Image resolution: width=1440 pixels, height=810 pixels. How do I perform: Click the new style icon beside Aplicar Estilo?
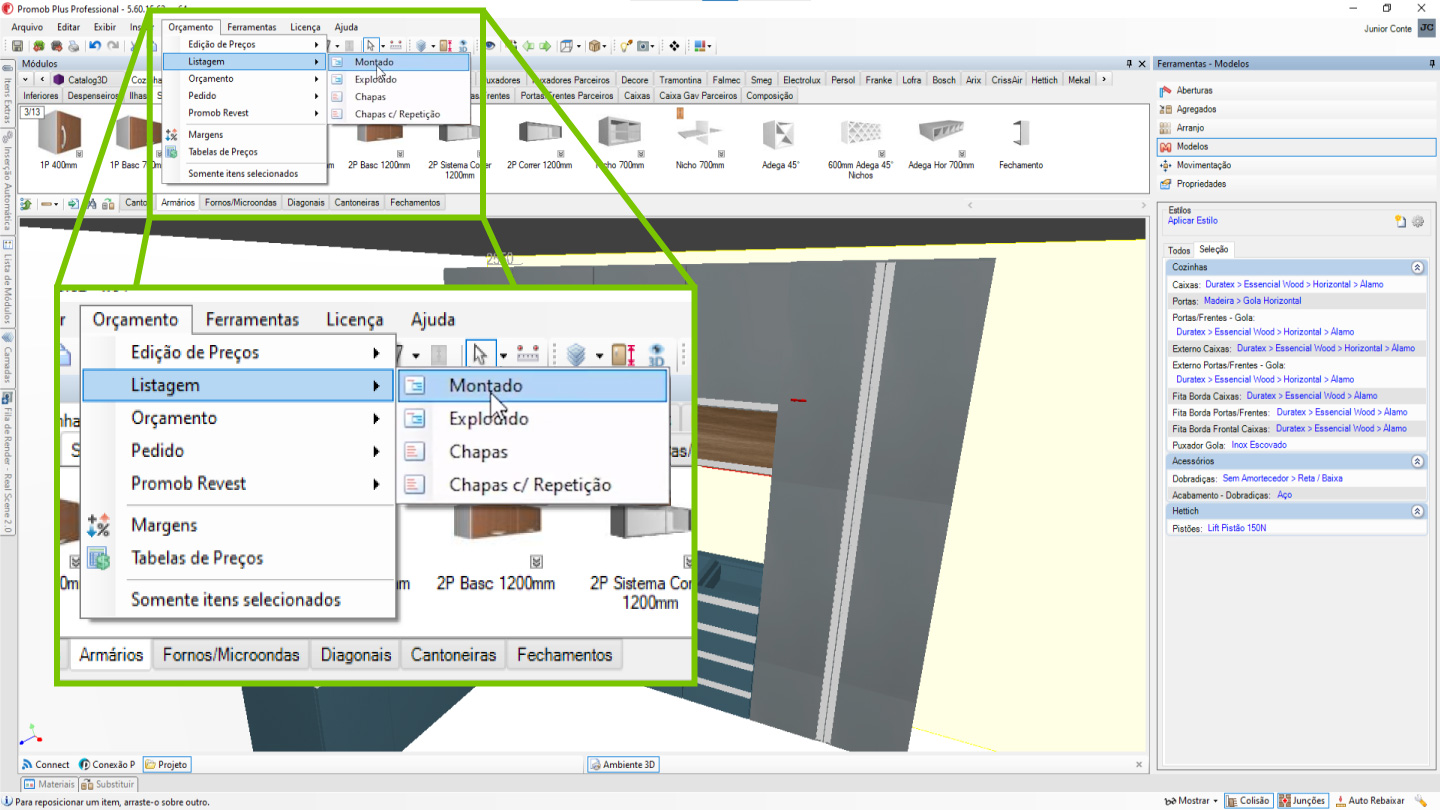pos(1401,222)
